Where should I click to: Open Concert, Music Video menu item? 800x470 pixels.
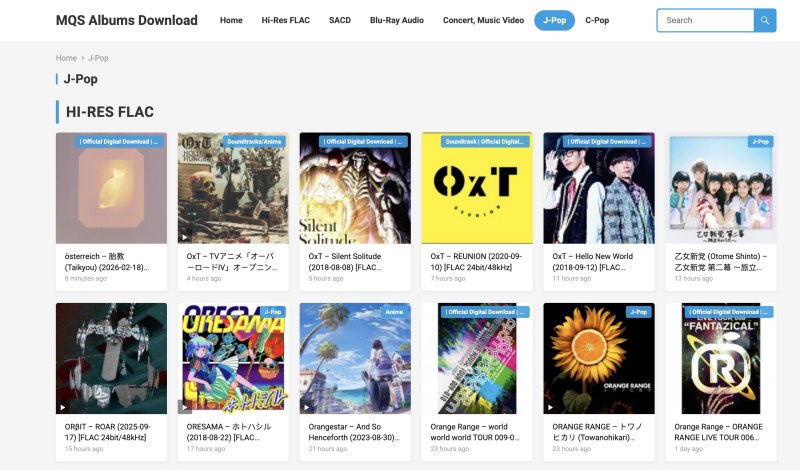(483, 20)
